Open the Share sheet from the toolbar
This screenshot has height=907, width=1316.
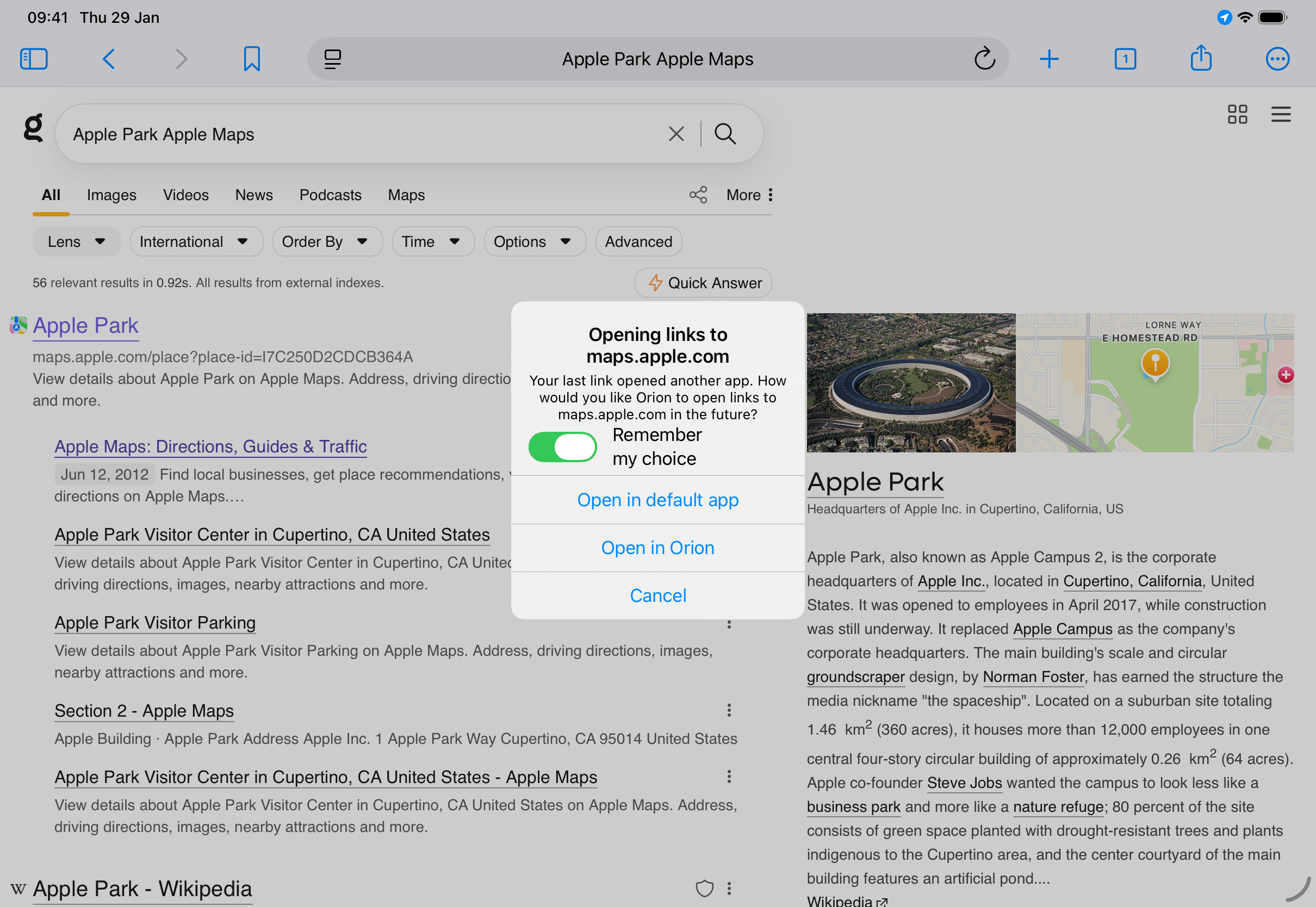point(1201,59)
